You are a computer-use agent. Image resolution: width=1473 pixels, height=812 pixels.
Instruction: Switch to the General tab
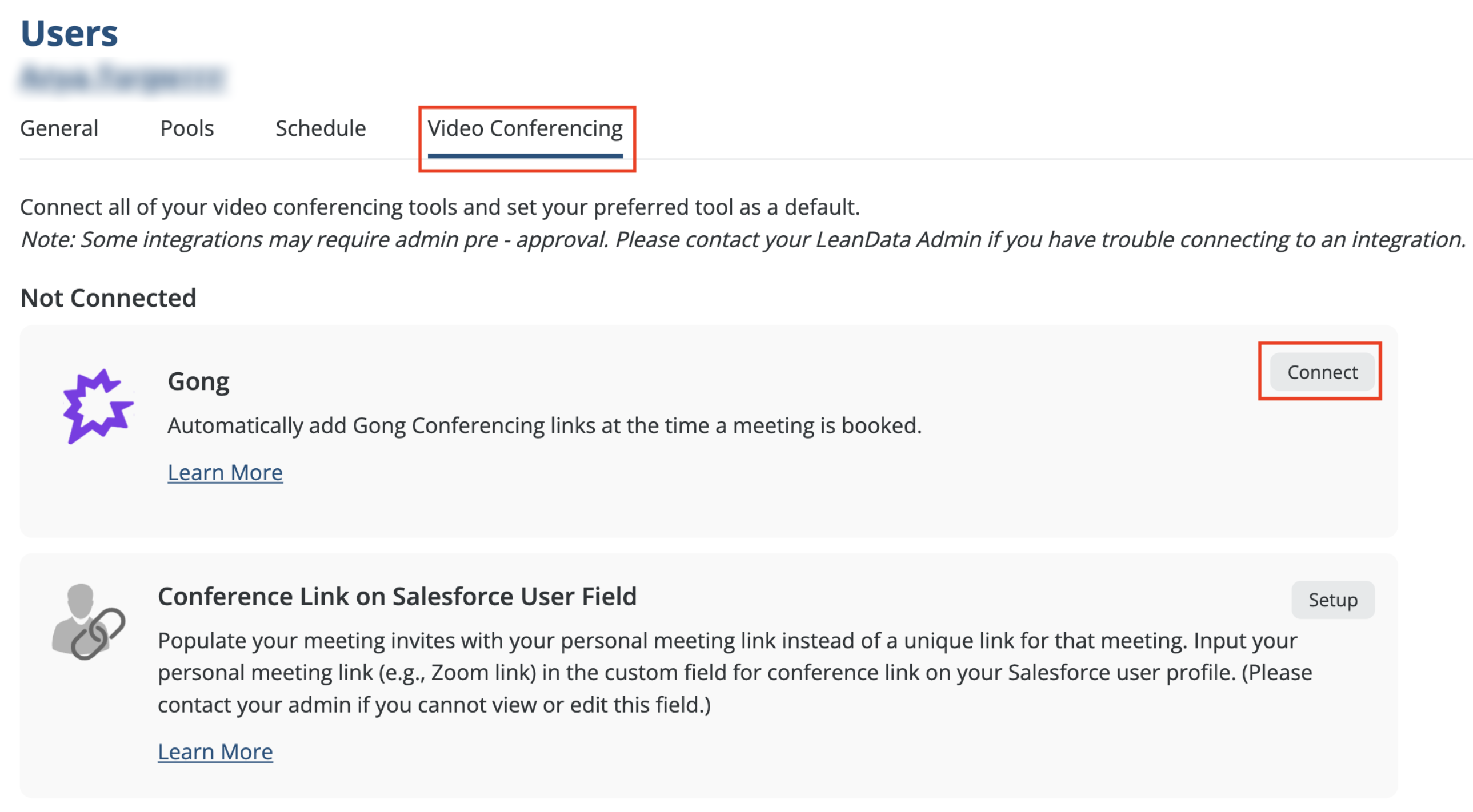59,128
